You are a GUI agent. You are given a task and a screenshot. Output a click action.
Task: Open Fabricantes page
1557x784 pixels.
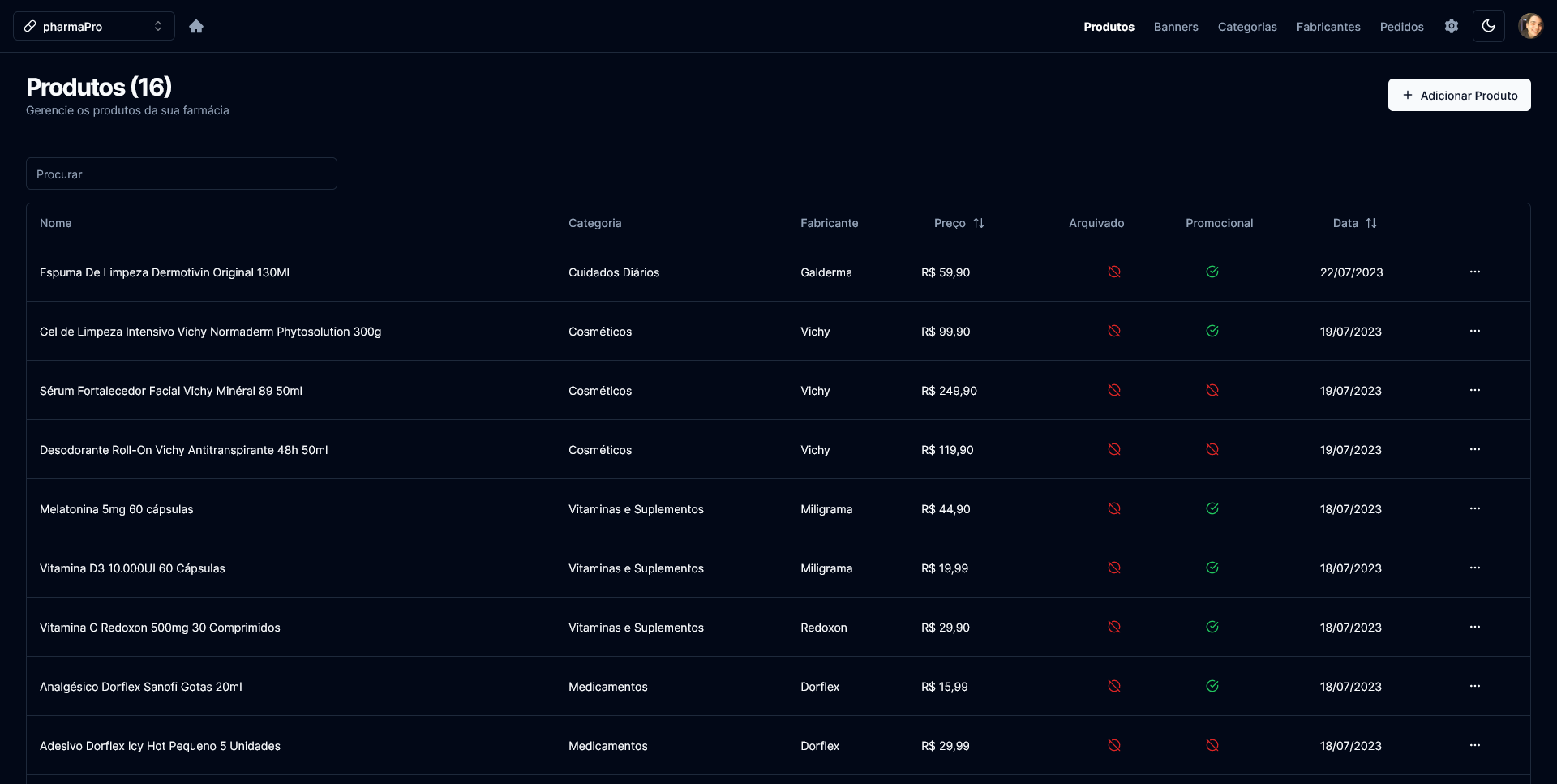1328,27
